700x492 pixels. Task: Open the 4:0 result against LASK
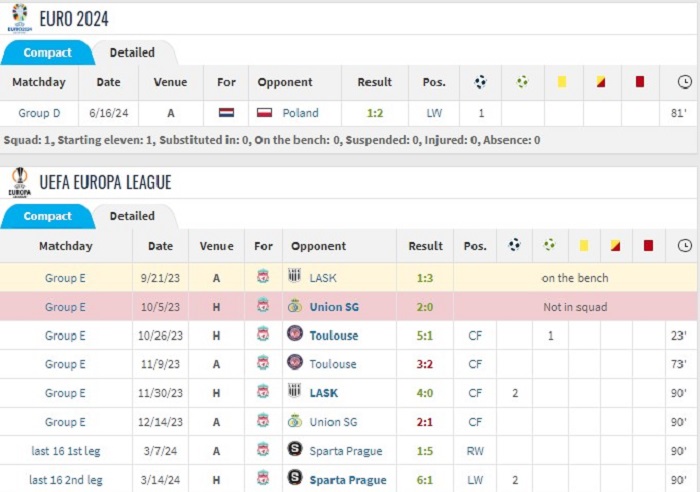pos(425,393)
